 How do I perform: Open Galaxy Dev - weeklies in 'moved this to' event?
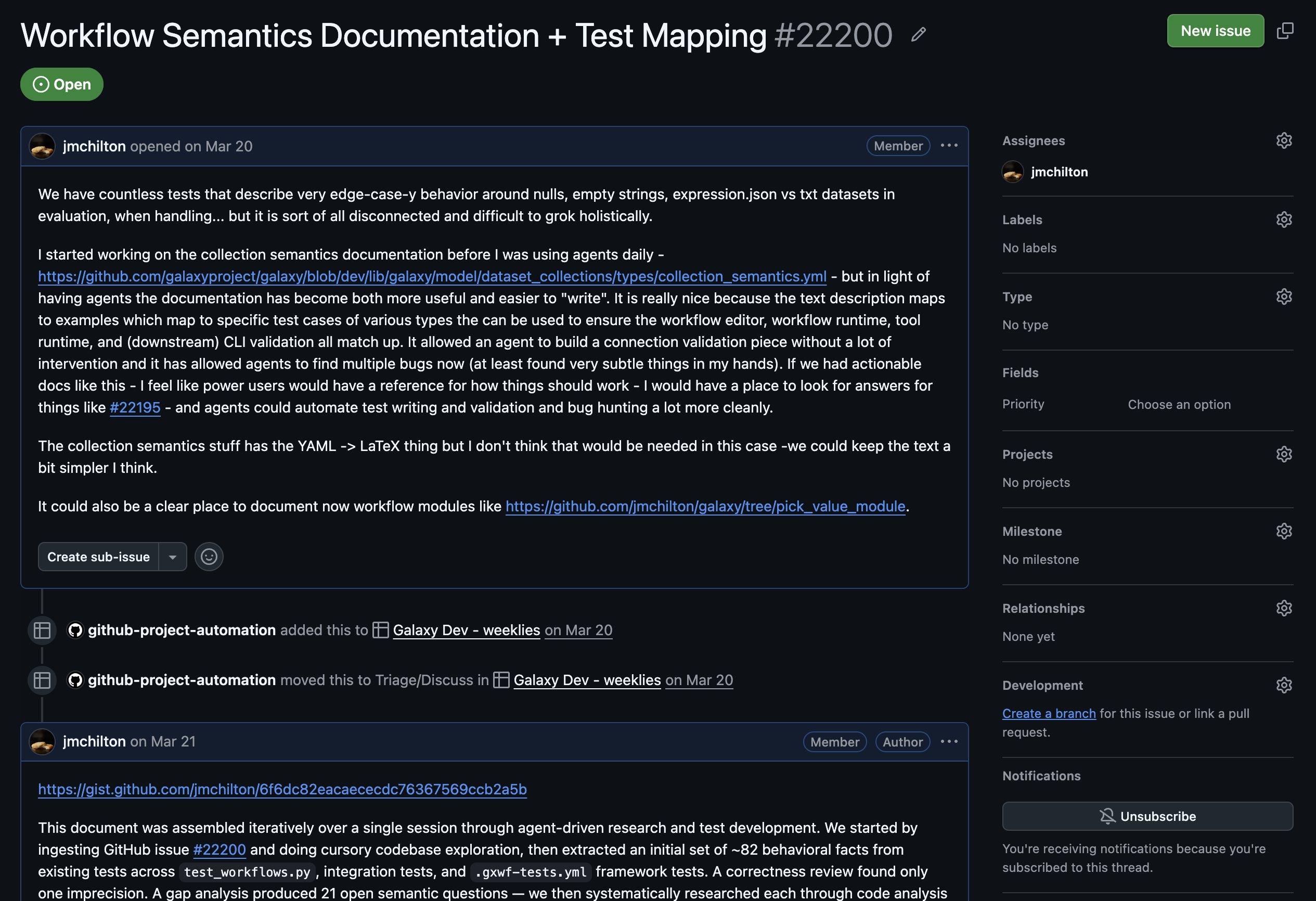pos(587,680)
